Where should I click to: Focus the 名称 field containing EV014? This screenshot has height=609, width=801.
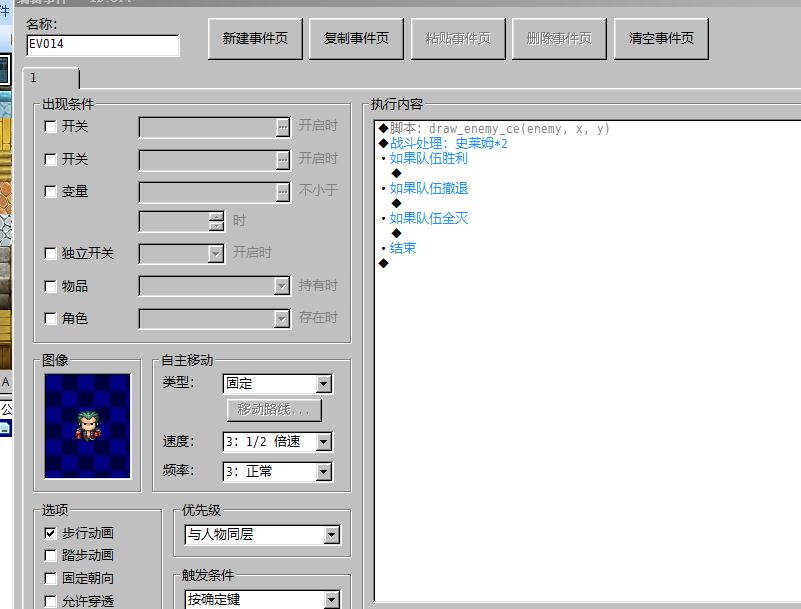pos(103,45)
